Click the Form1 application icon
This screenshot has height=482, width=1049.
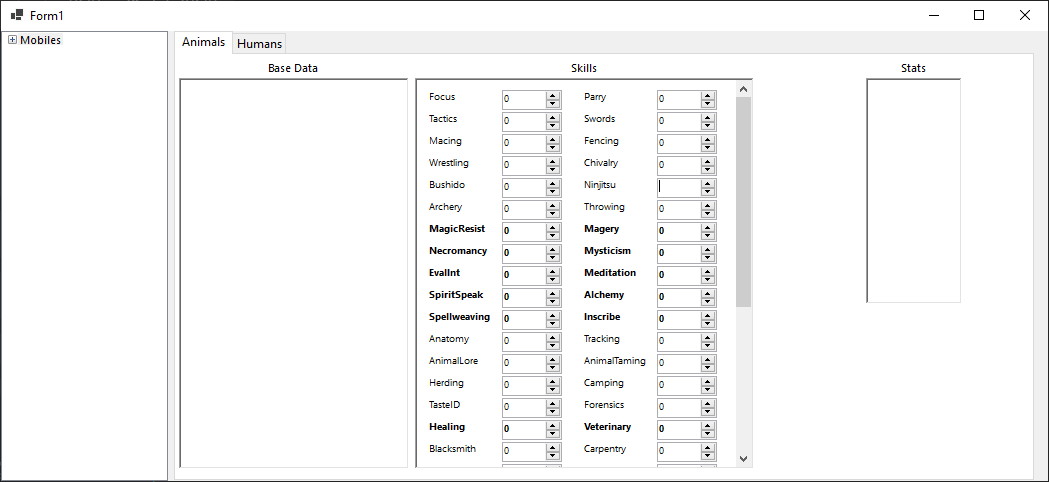click(16, 15)
